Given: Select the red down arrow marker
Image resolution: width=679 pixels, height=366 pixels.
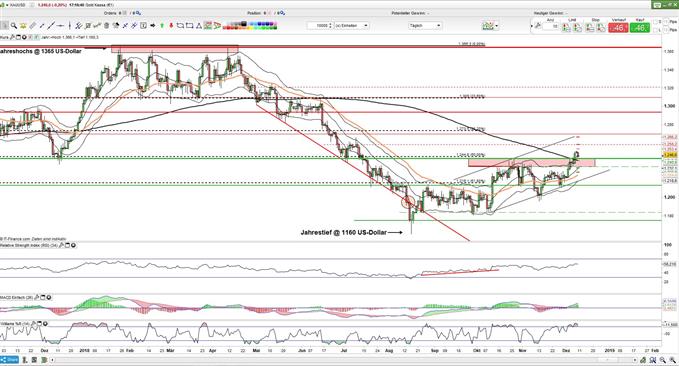Looking at the screenshot, I should [171, 26].
